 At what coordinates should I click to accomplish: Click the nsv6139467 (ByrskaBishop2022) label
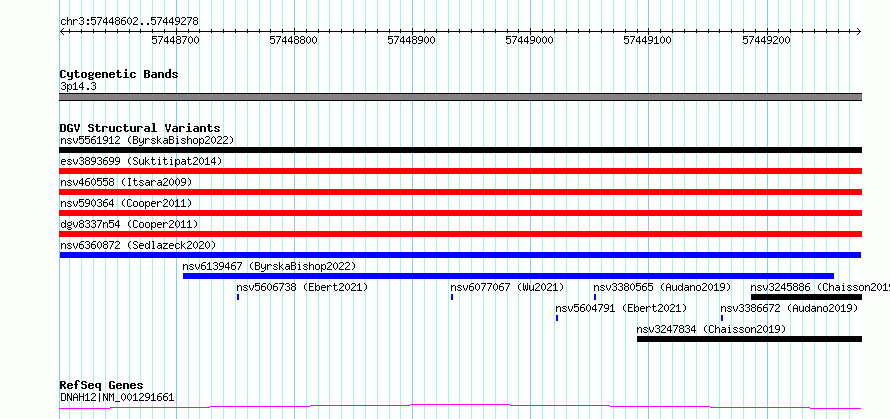(270, 266)
